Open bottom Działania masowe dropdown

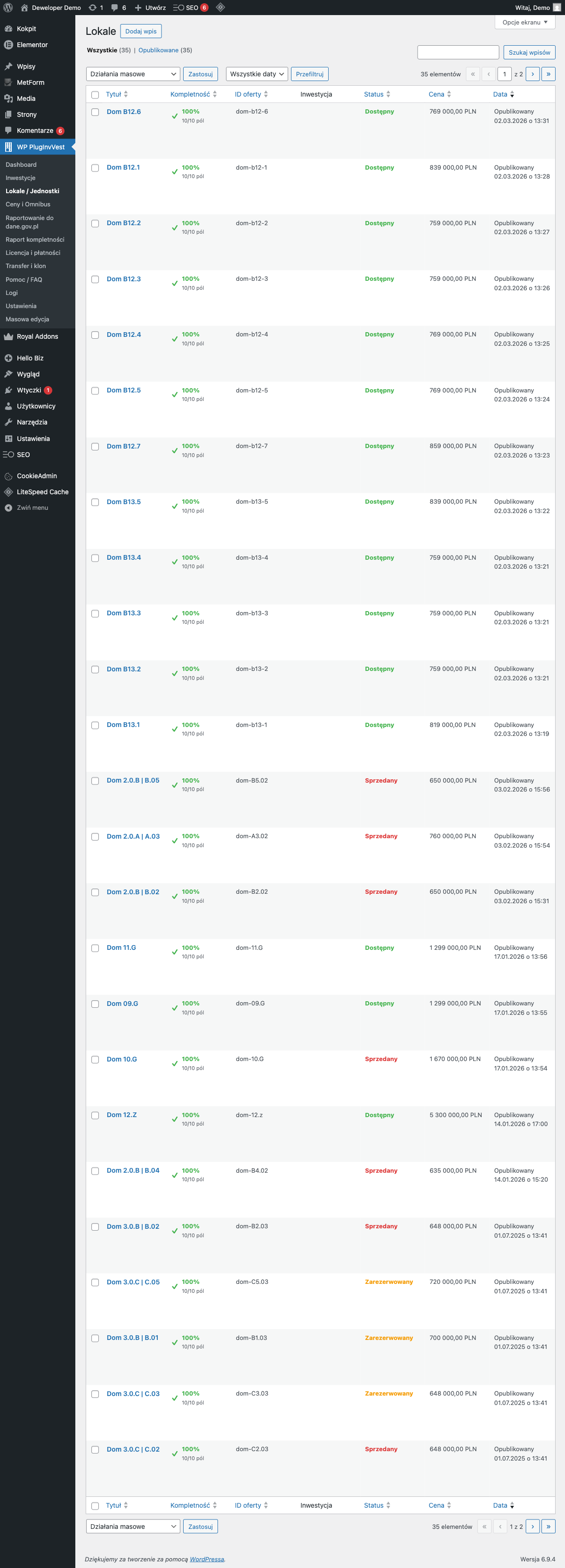(x=133, y=1526)
